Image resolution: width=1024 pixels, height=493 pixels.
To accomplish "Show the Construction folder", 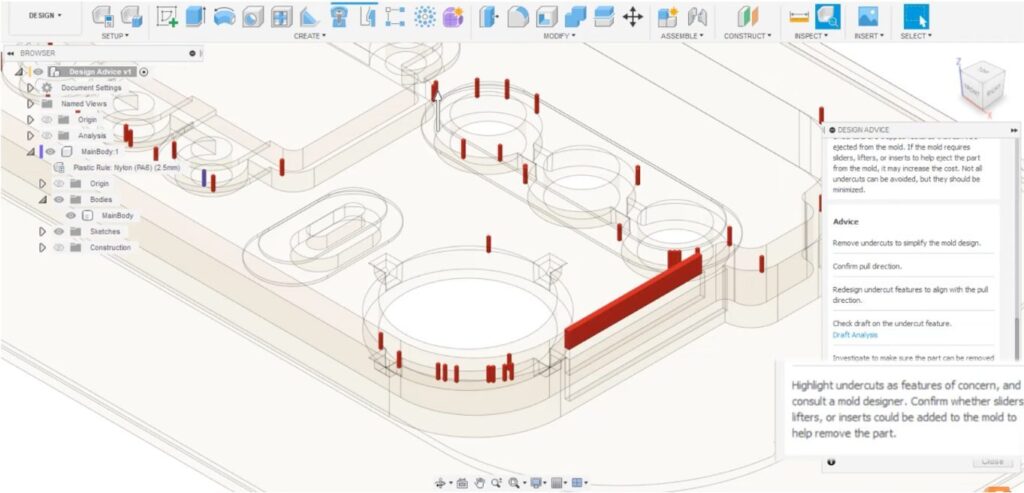I will pos(59,247).
